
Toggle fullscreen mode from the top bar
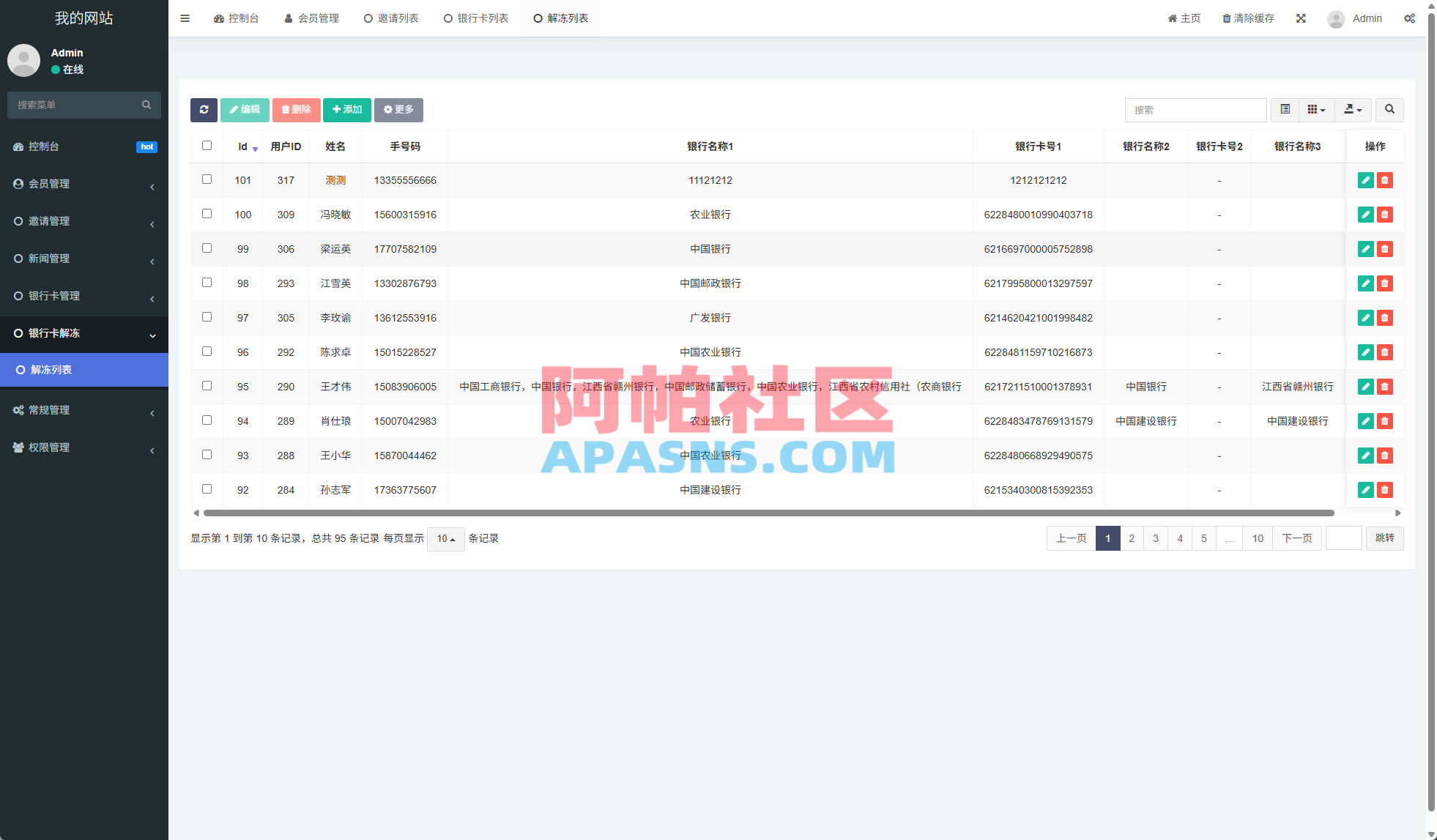(1302, 18)
